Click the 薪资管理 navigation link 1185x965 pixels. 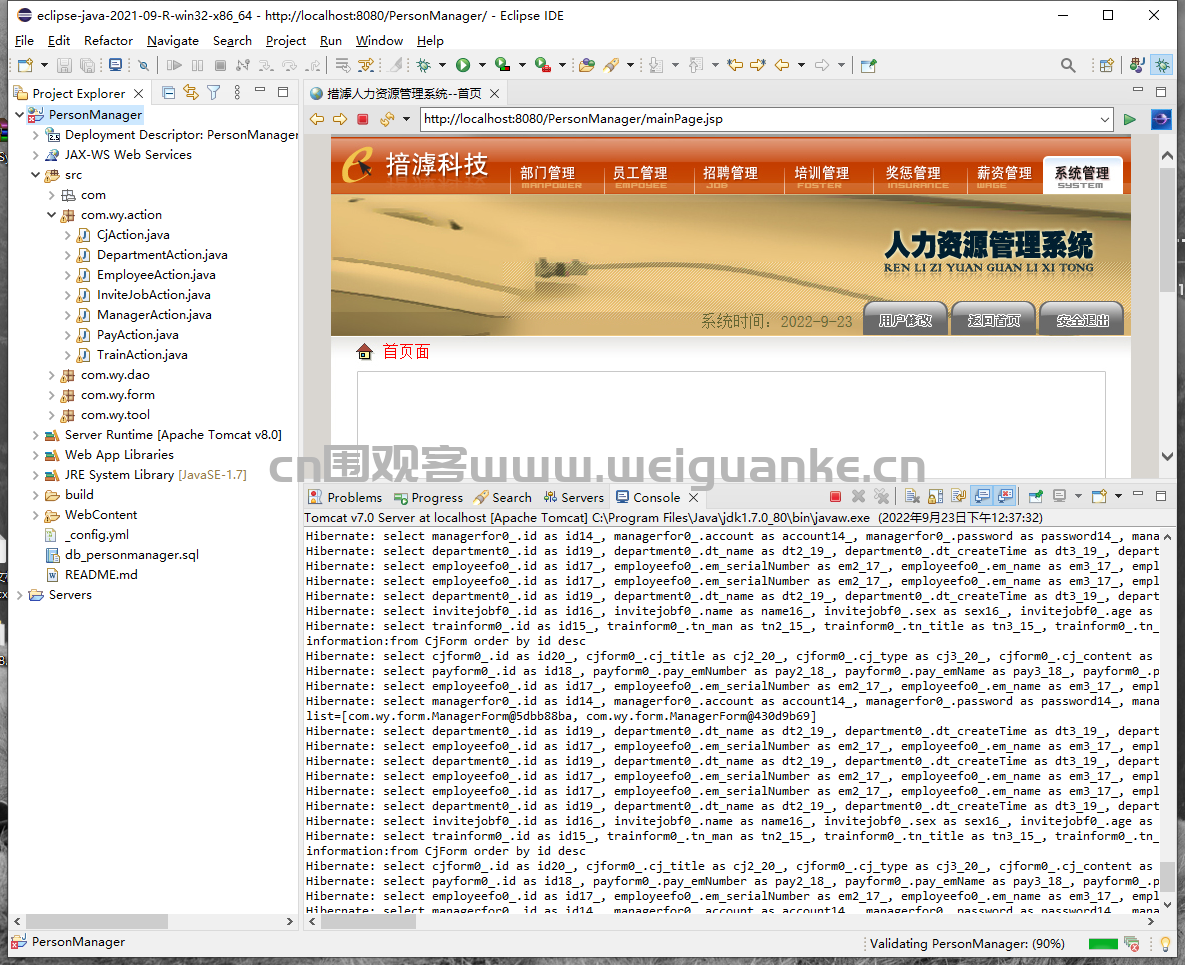[x=1005, y=176]
